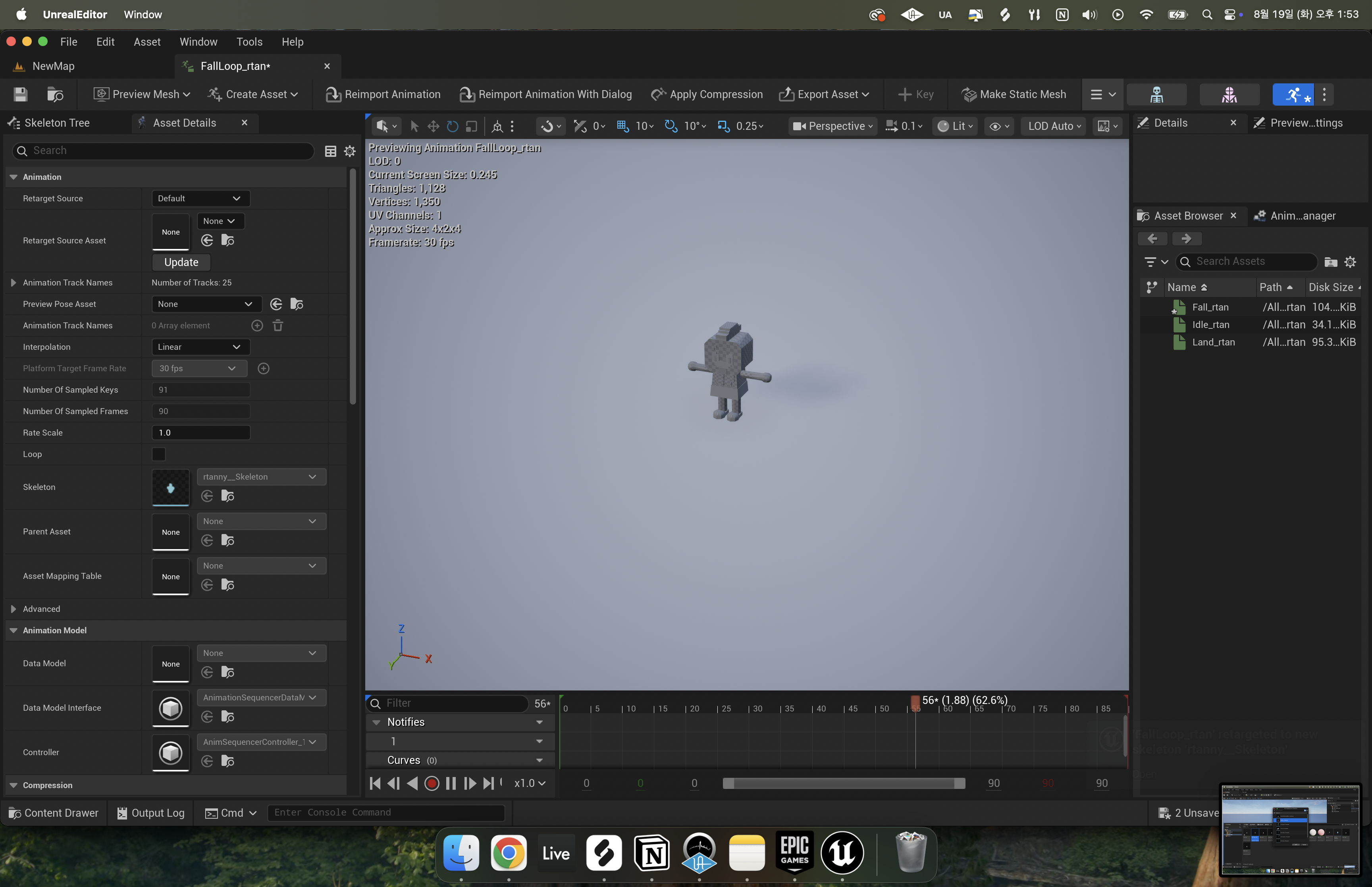
Task: Switch to the NewMap tab
Action: coord(53,66)
